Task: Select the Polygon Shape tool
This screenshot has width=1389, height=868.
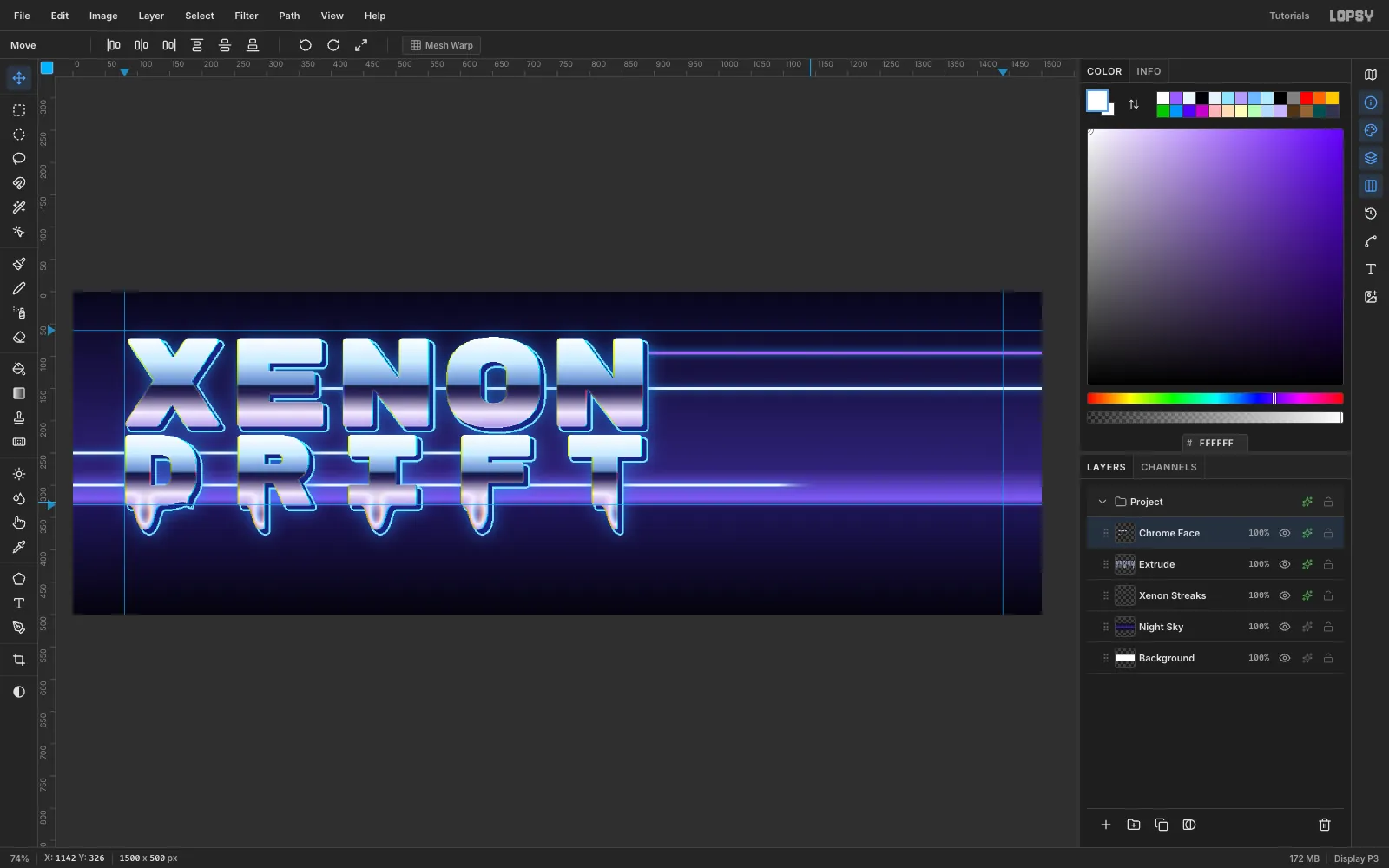Action: tap(19, 579)
